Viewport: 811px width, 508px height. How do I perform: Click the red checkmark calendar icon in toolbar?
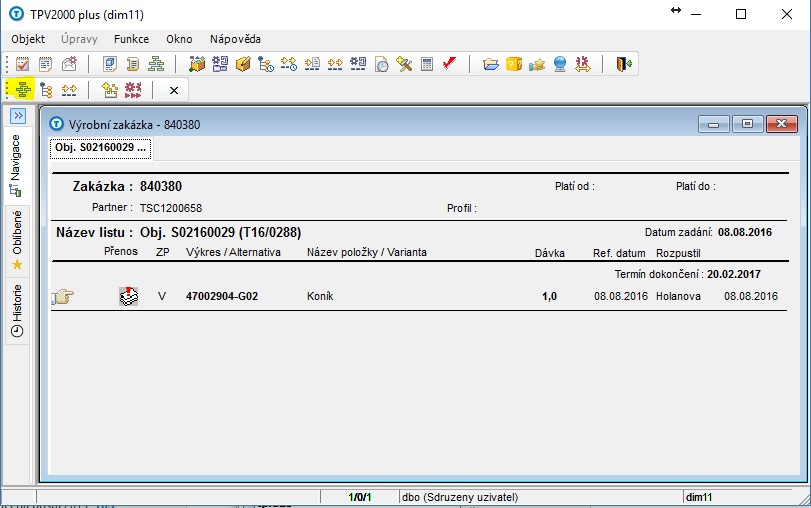(22, 64)
